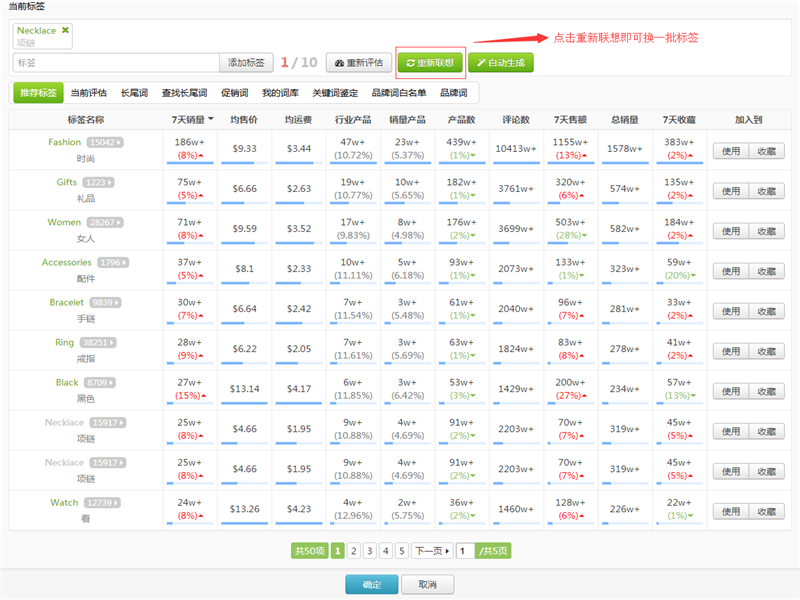The image size is (800, 600).
Task: Click the 10413w+ review count for Fashion
Action: [x=516, y=148]
